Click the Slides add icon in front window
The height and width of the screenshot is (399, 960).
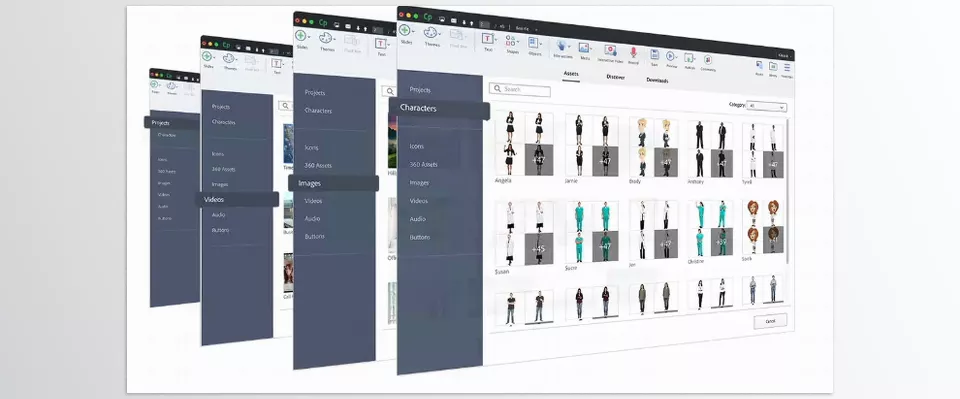click(x=404, y=30)
